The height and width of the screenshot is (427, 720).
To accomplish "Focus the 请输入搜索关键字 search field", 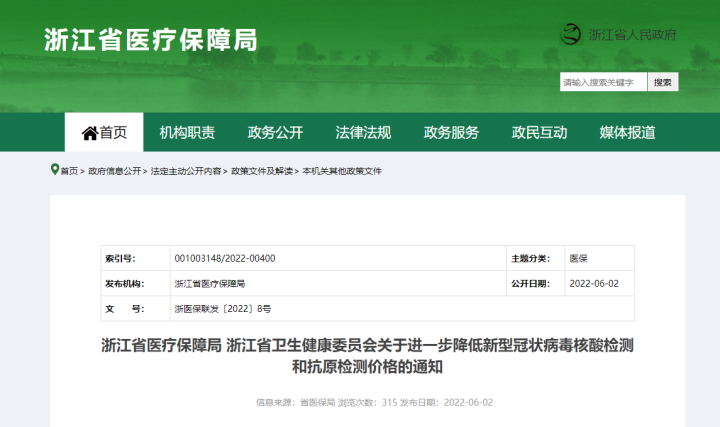I will tap(603, 82).
